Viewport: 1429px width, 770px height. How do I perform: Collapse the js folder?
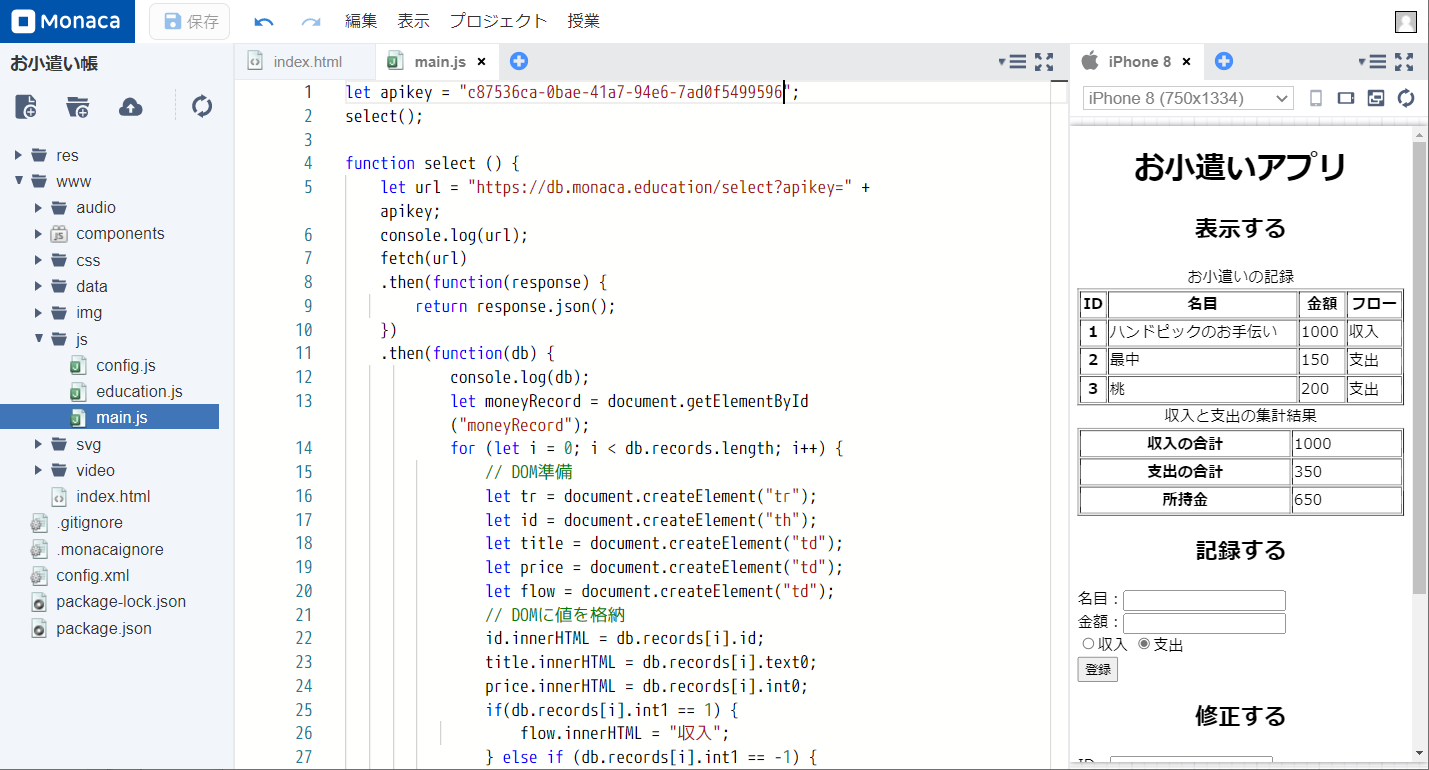(40, 339)
